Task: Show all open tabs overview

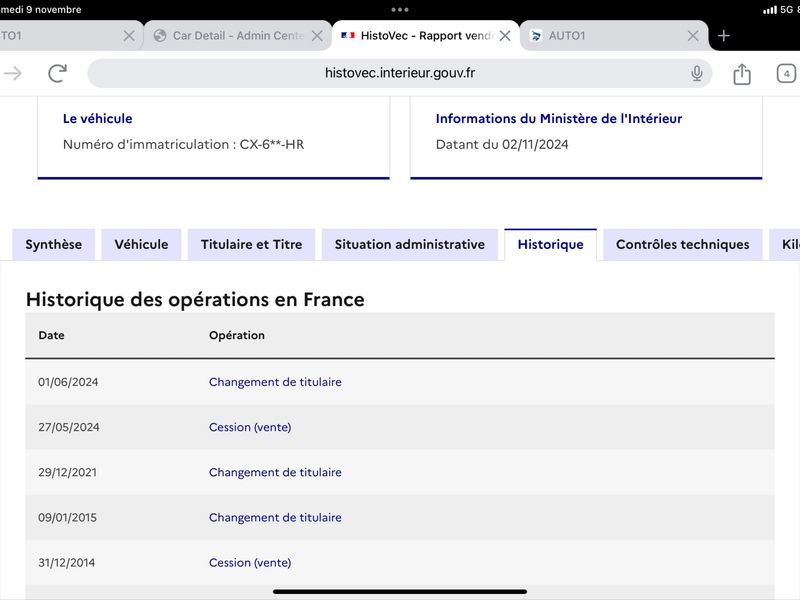Action: (x=787, y=73)
